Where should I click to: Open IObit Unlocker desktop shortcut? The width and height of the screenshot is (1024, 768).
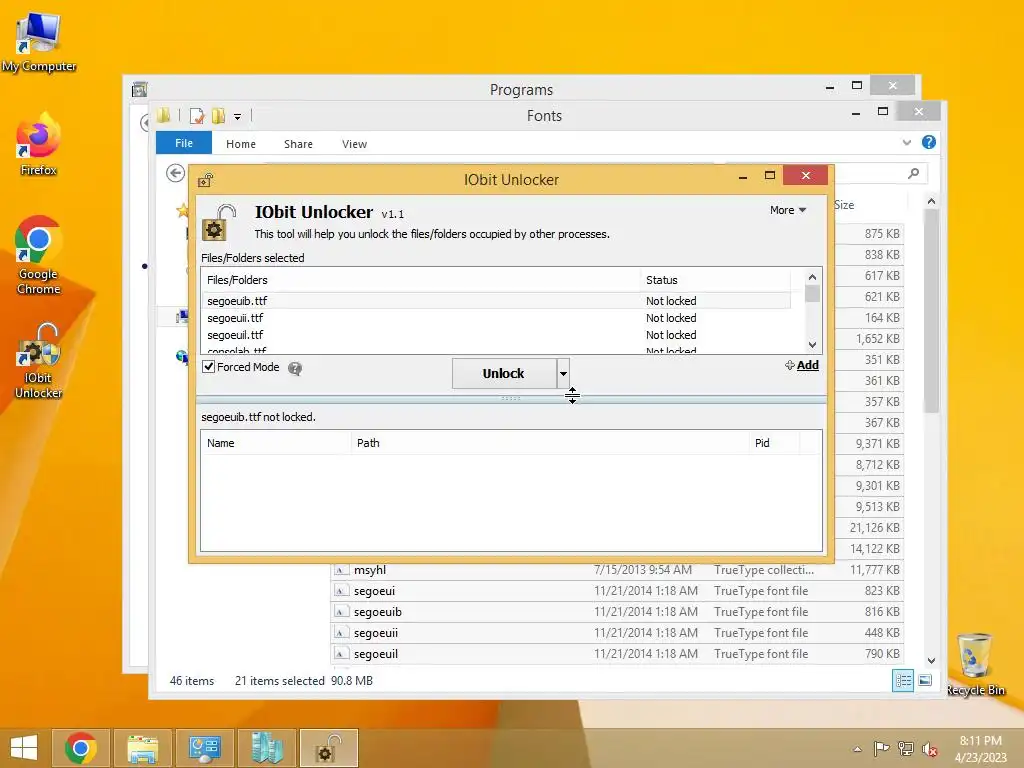(x=39, y=360)
